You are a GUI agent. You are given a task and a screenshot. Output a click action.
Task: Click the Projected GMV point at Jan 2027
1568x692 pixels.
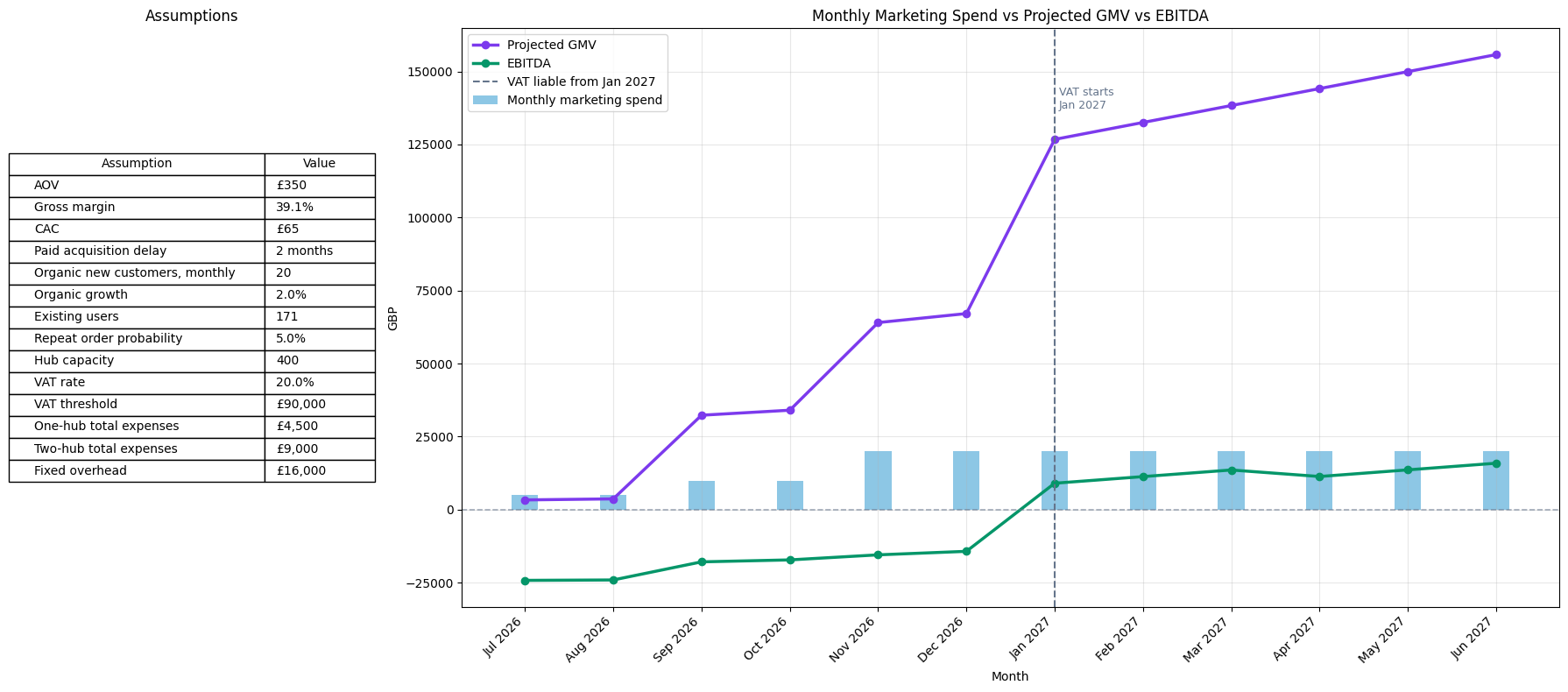click(1055, 139)
